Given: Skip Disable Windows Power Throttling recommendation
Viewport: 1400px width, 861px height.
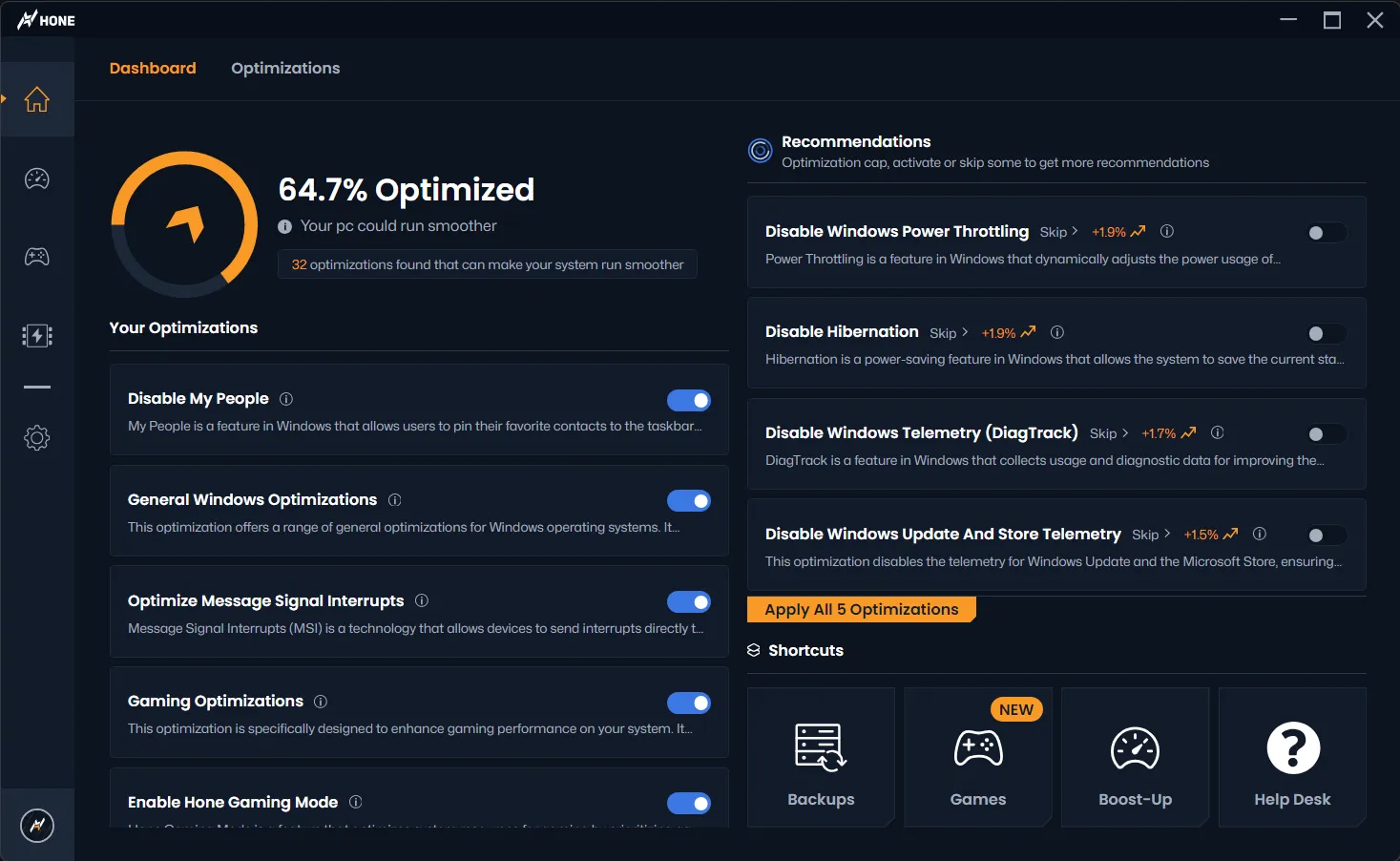Looking at the screenshot, I should (1058, 232).
